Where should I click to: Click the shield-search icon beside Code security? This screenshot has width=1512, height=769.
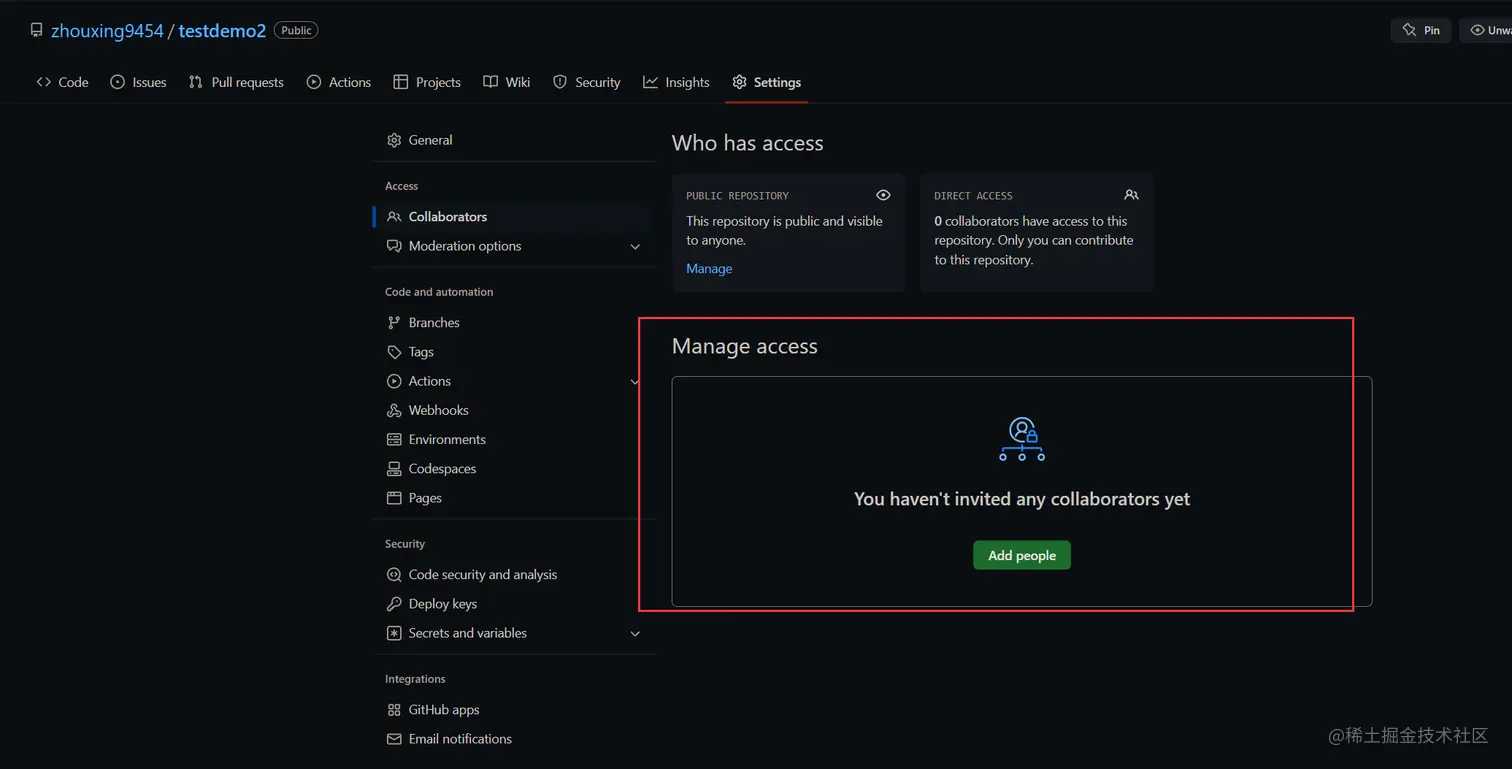(x=394, y=574)
